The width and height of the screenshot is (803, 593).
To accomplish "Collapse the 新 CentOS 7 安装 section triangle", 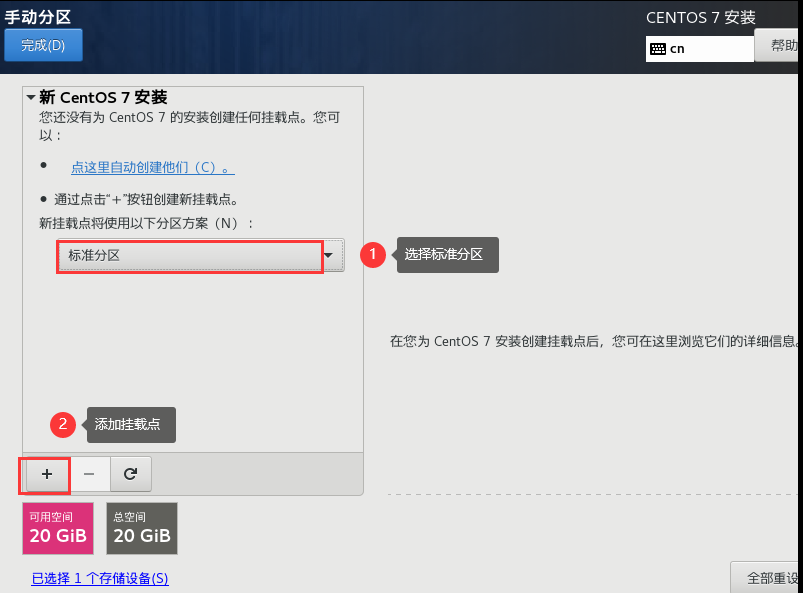I will coord(31,98).
